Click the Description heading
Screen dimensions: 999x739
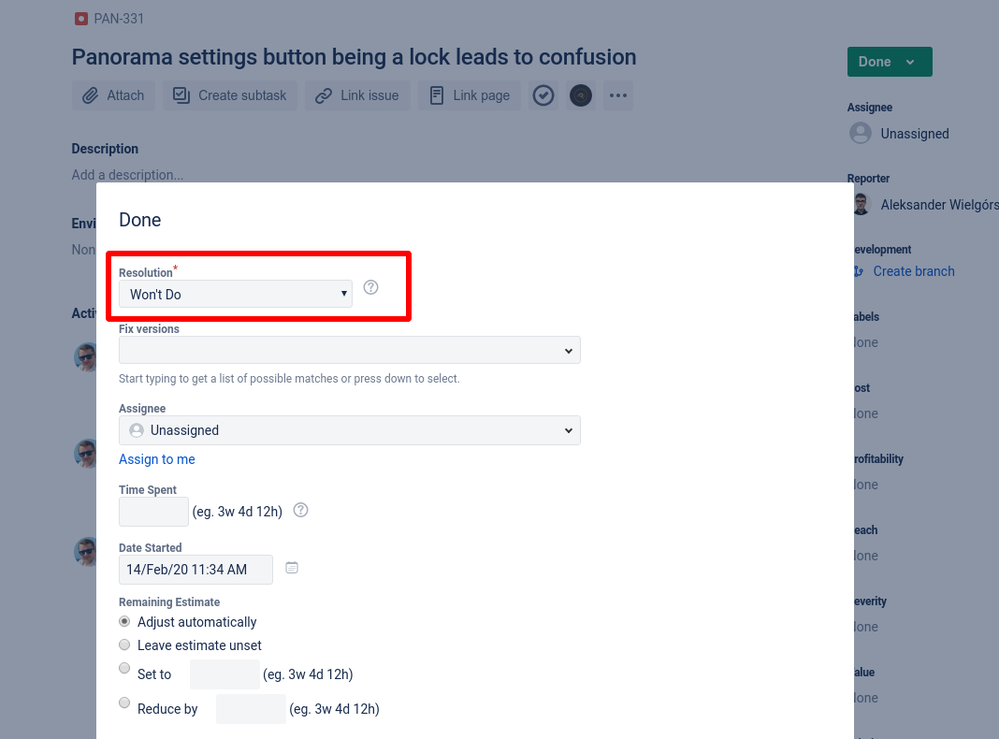104,148
